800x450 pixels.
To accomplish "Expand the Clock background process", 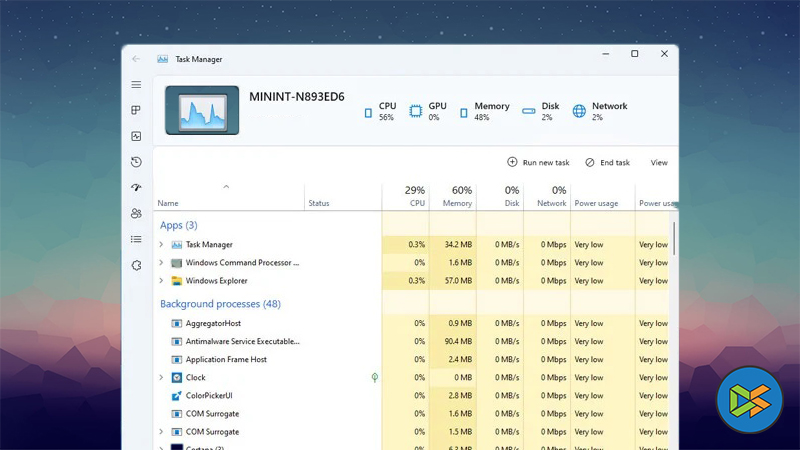I will (x=161, y=378).
